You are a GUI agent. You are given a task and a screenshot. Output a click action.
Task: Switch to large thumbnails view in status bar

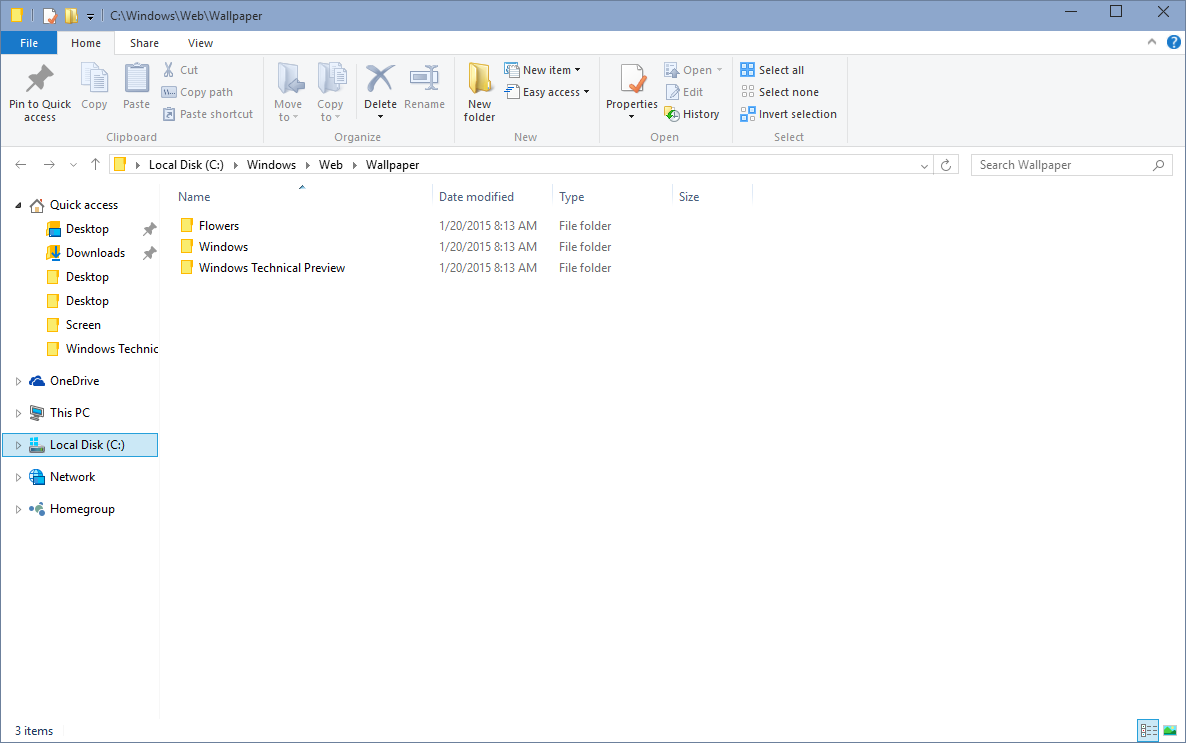pos(1170,731)
